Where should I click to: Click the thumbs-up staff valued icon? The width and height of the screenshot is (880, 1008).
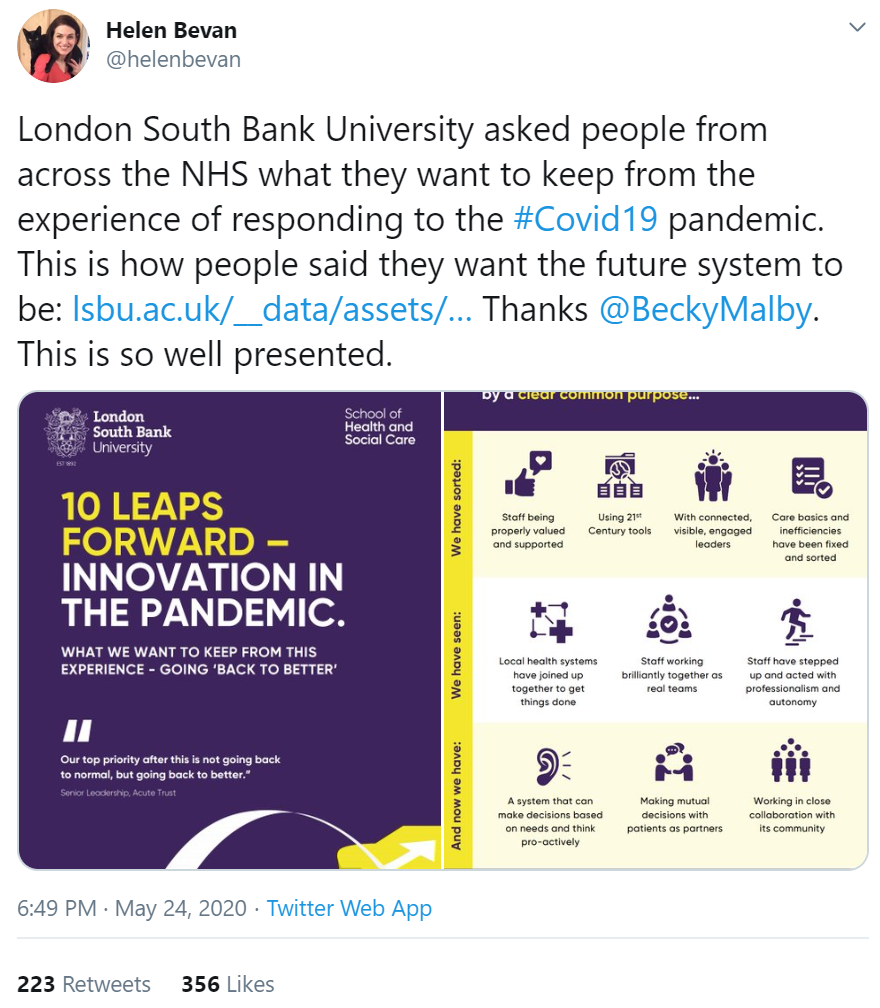[528, 473]
